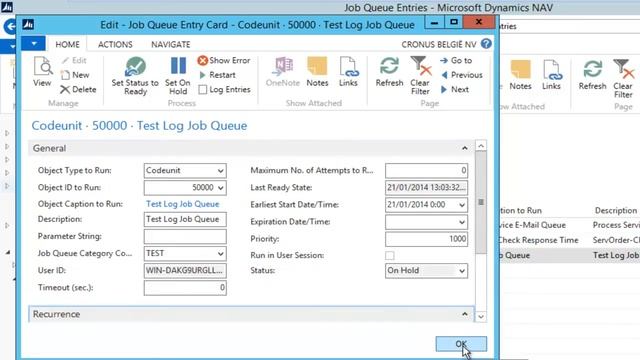Refresh the Job Queue Entry Card
Image resolution: width=640 pixels, height=360 pixels.
389,71
